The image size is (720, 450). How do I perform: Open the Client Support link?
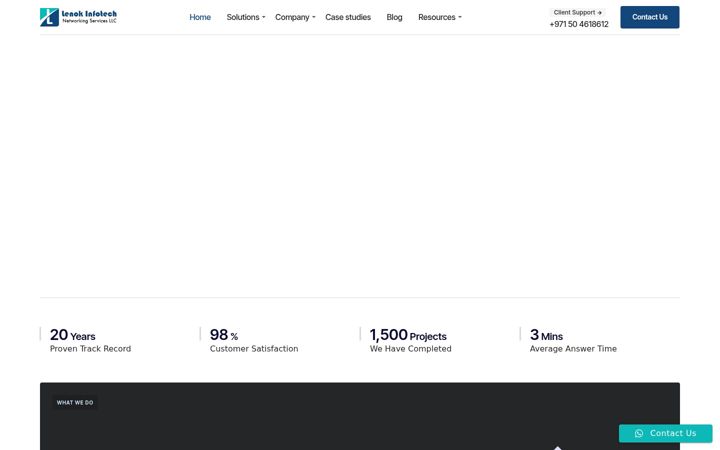pyautogui.click(x=577, y=12)
